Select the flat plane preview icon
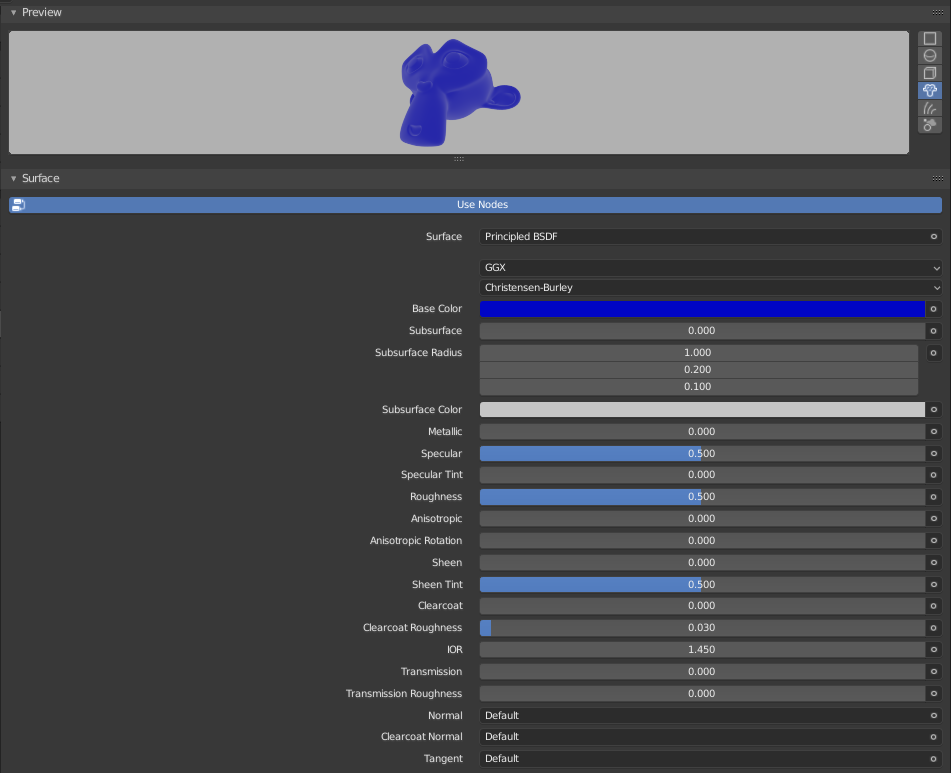The width and height of the screenshot is (951, 773). (x=929, y=39)
